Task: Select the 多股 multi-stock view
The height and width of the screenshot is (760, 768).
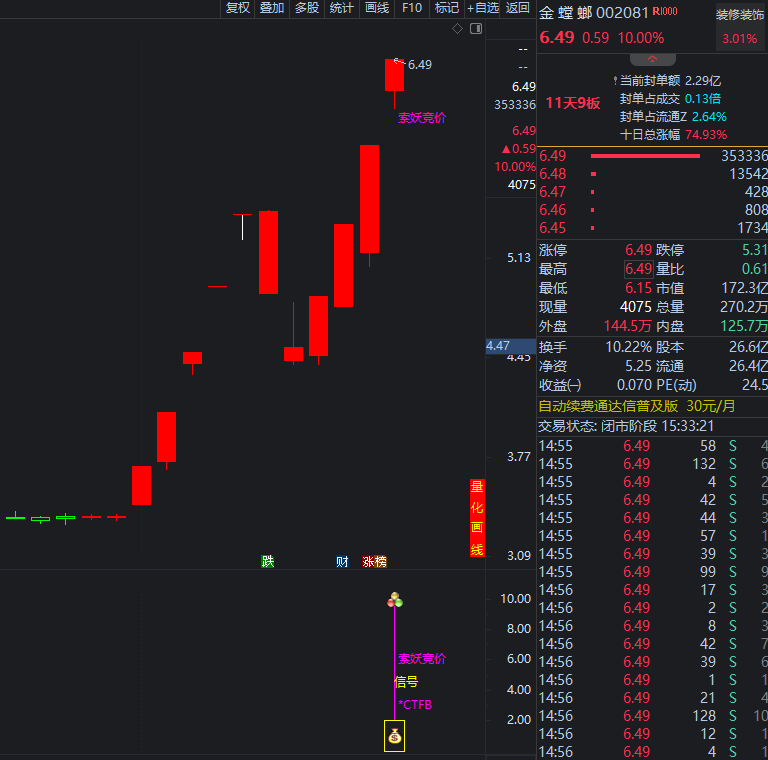Action: [307, 8]
